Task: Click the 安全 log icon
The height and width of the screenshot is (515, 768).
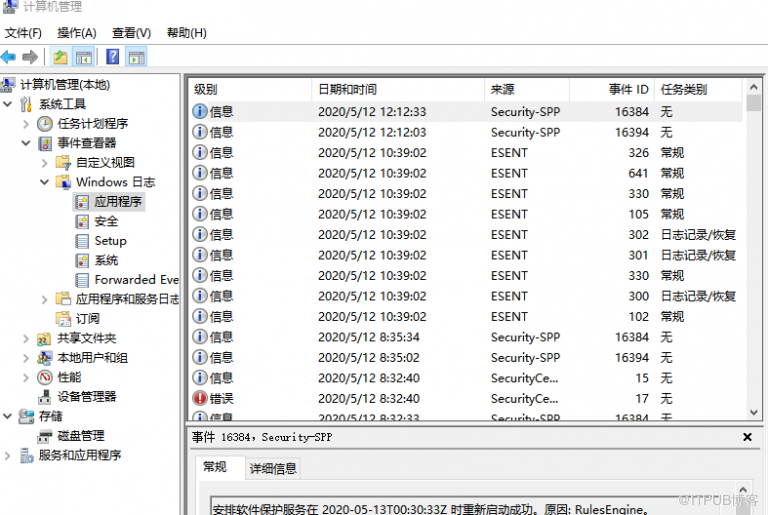Action: click(82, 221)
